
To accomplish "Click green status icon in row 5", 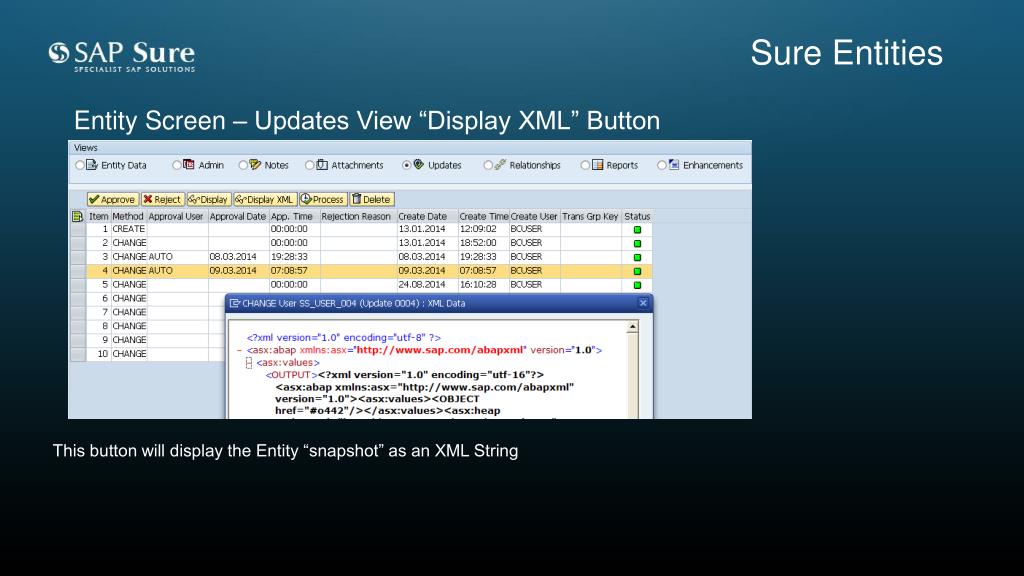I will click(637, 285).
